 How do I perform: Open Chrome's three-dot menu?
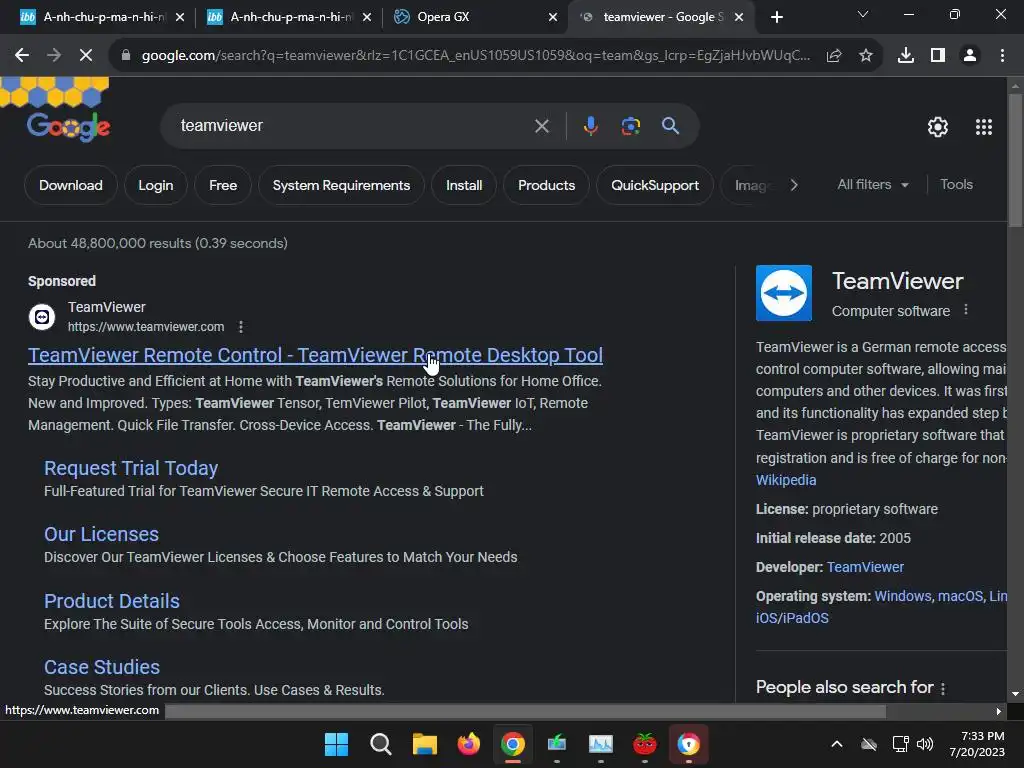point(1002,56)
